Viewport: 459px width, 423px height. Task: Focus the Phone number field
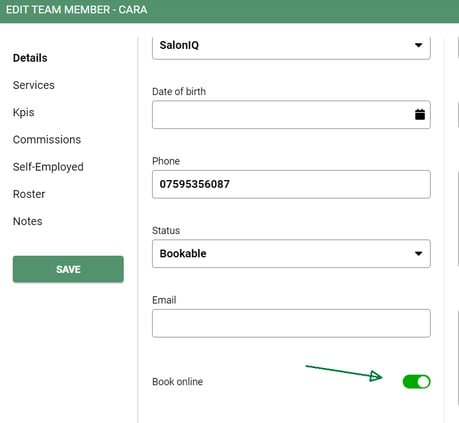pyautogui.click(x=291, y=184)
